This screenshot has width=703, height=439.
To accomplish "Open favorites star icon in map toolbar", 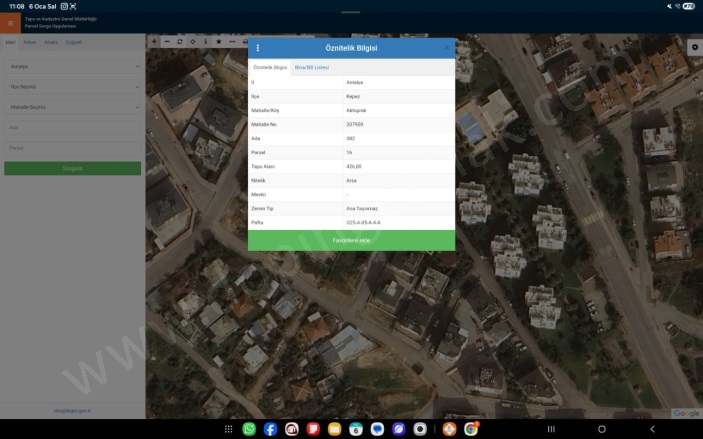I will coord(219,42).
